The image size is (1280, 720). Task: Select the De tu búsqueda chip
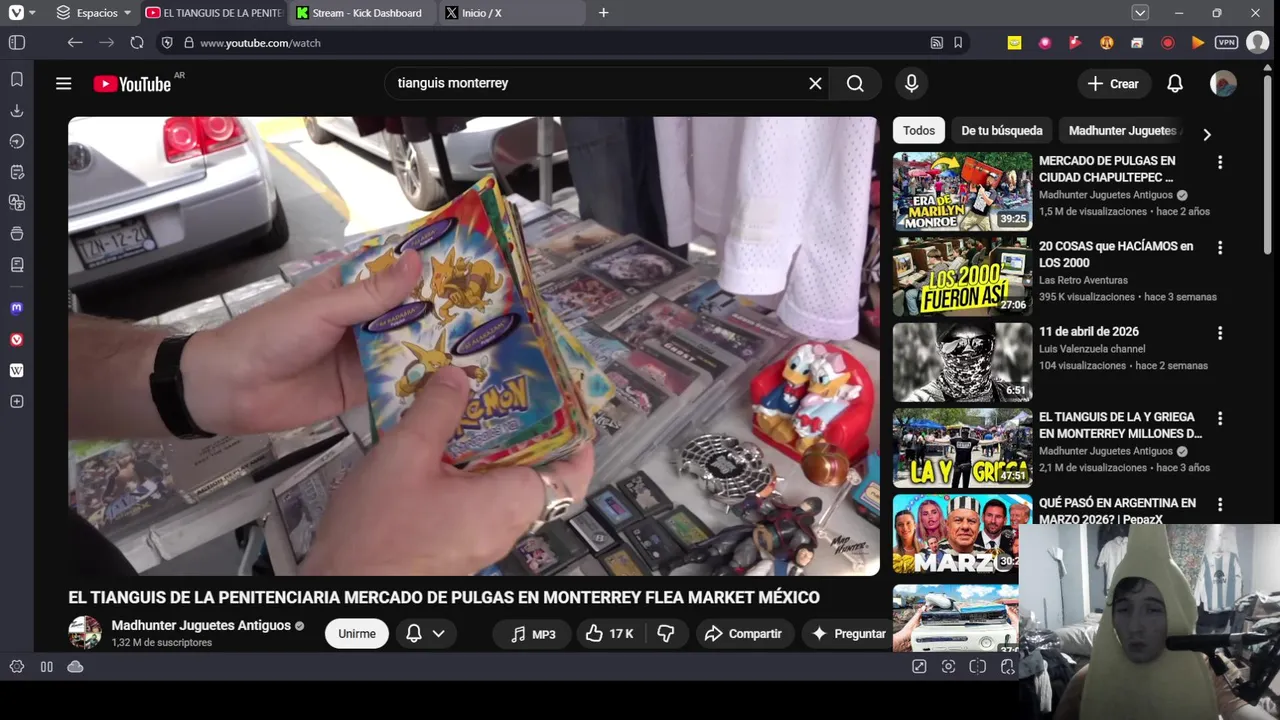coord(1002,131)
